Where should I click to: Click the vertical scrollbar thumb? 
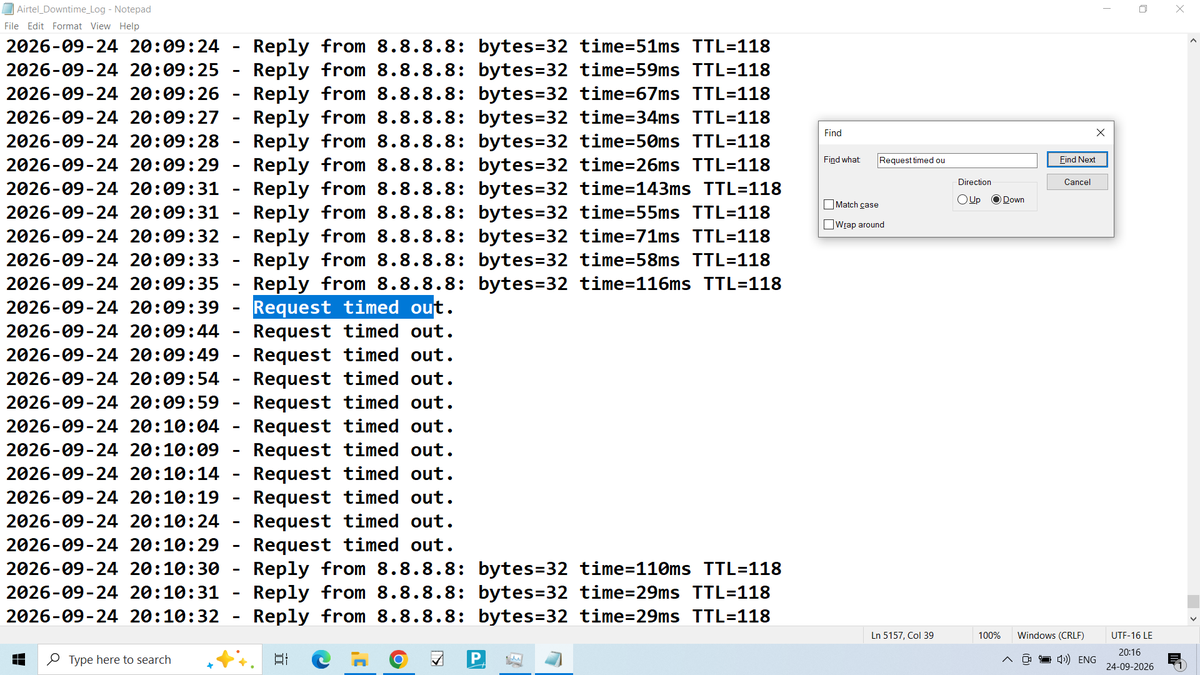pos(1191,601)
